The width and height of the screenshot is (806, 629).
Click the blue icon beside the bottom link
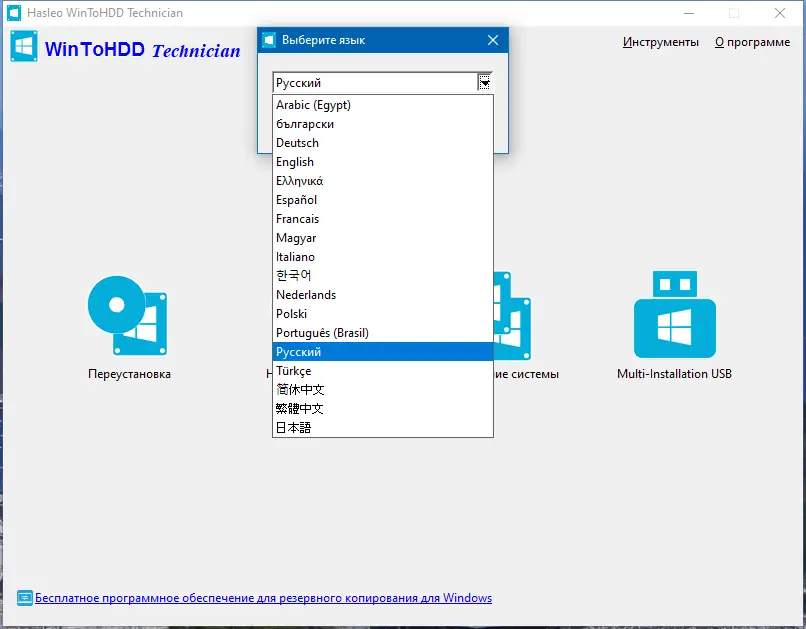tap(24, 597)
